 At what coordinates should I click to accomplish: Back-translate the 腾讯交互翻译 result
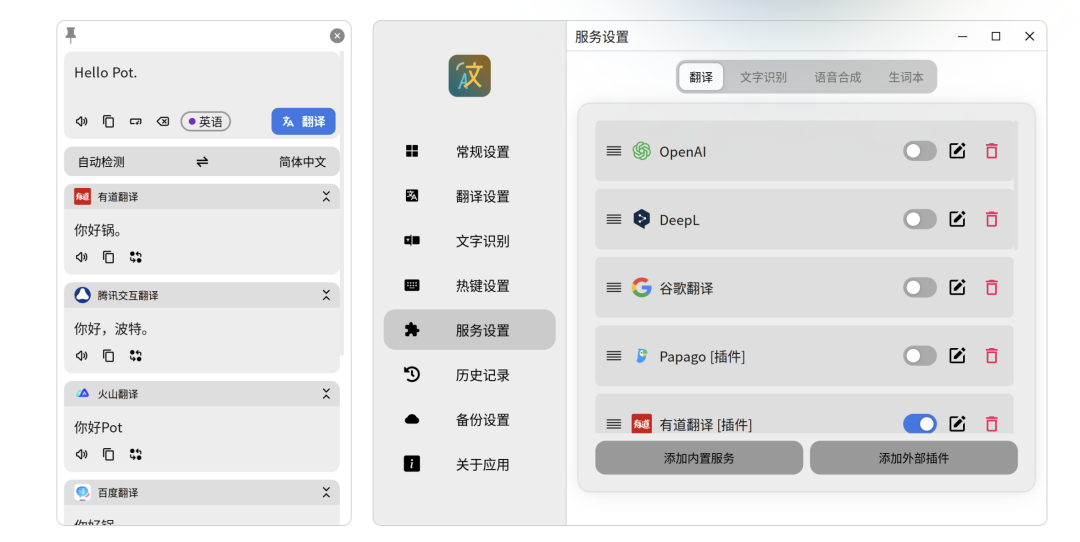pos(136,355)
